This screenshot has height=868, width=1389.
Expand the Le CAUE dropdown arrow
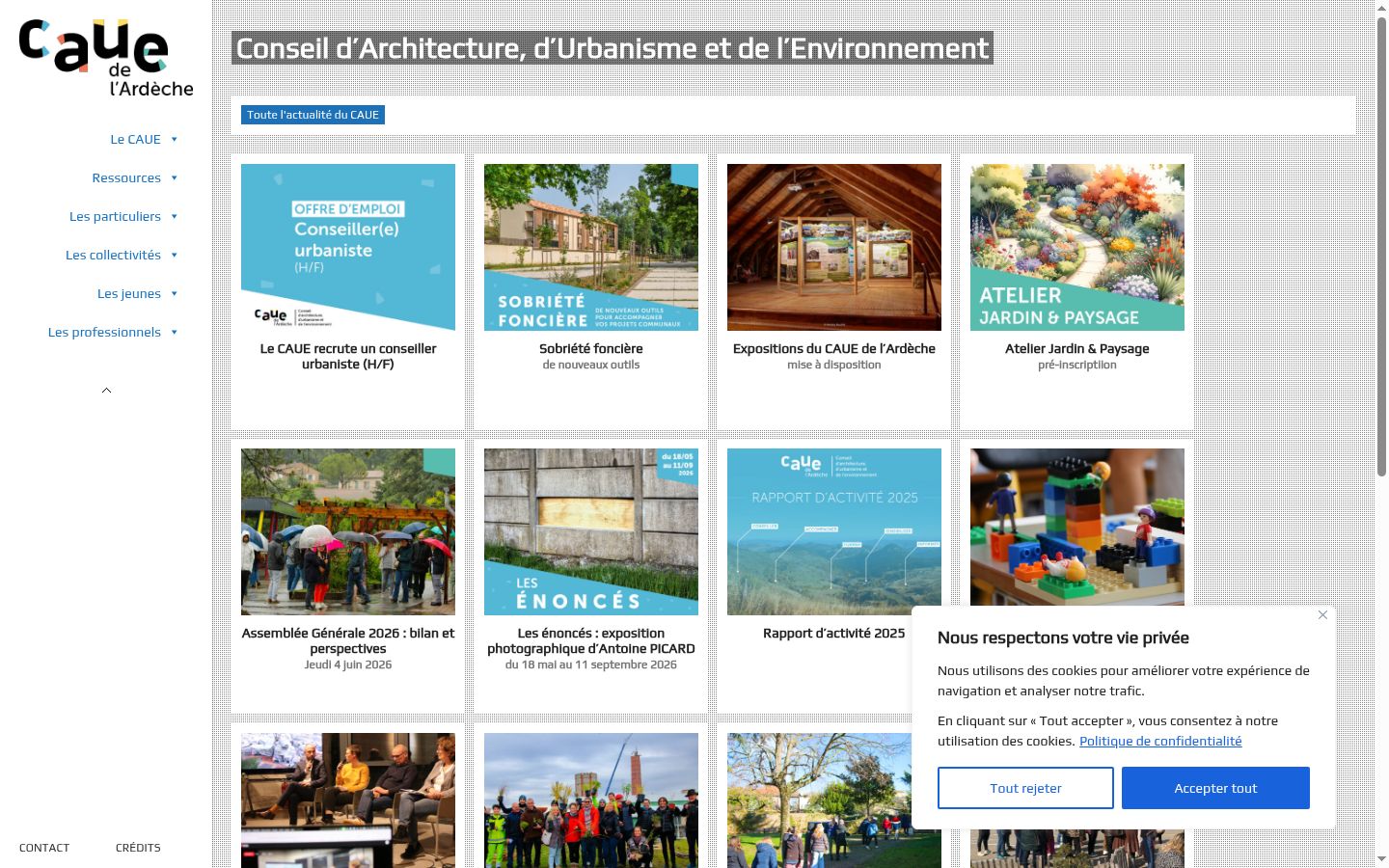click(175, 139)
